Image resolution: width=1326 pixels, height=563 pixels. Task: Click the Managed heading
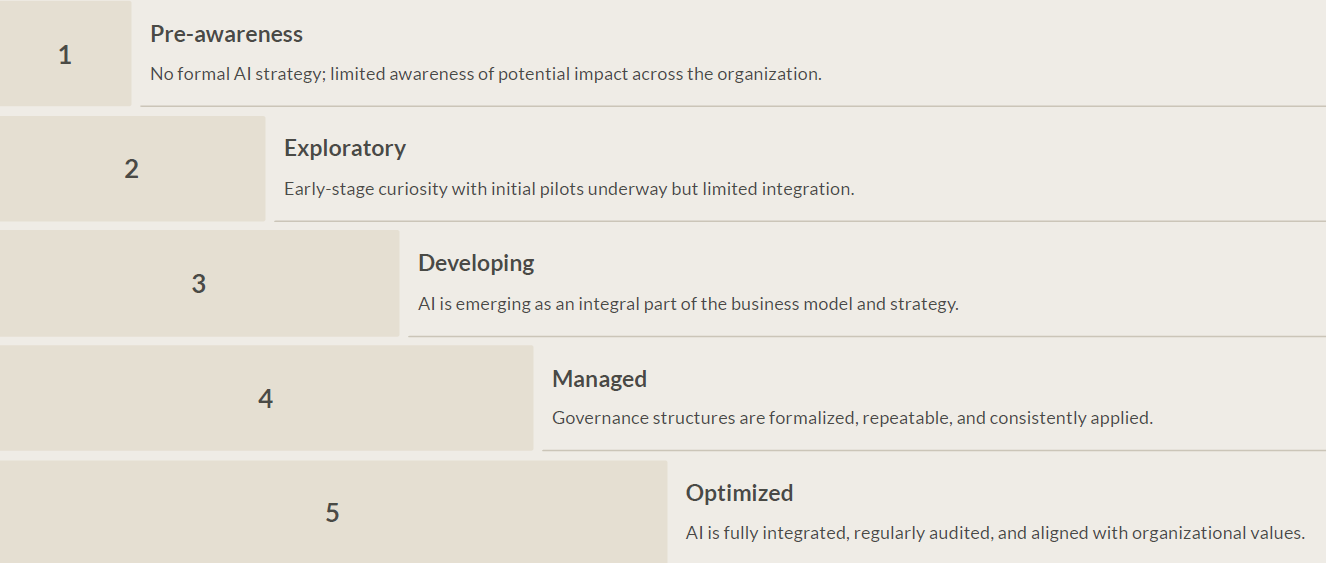[599, 379]
